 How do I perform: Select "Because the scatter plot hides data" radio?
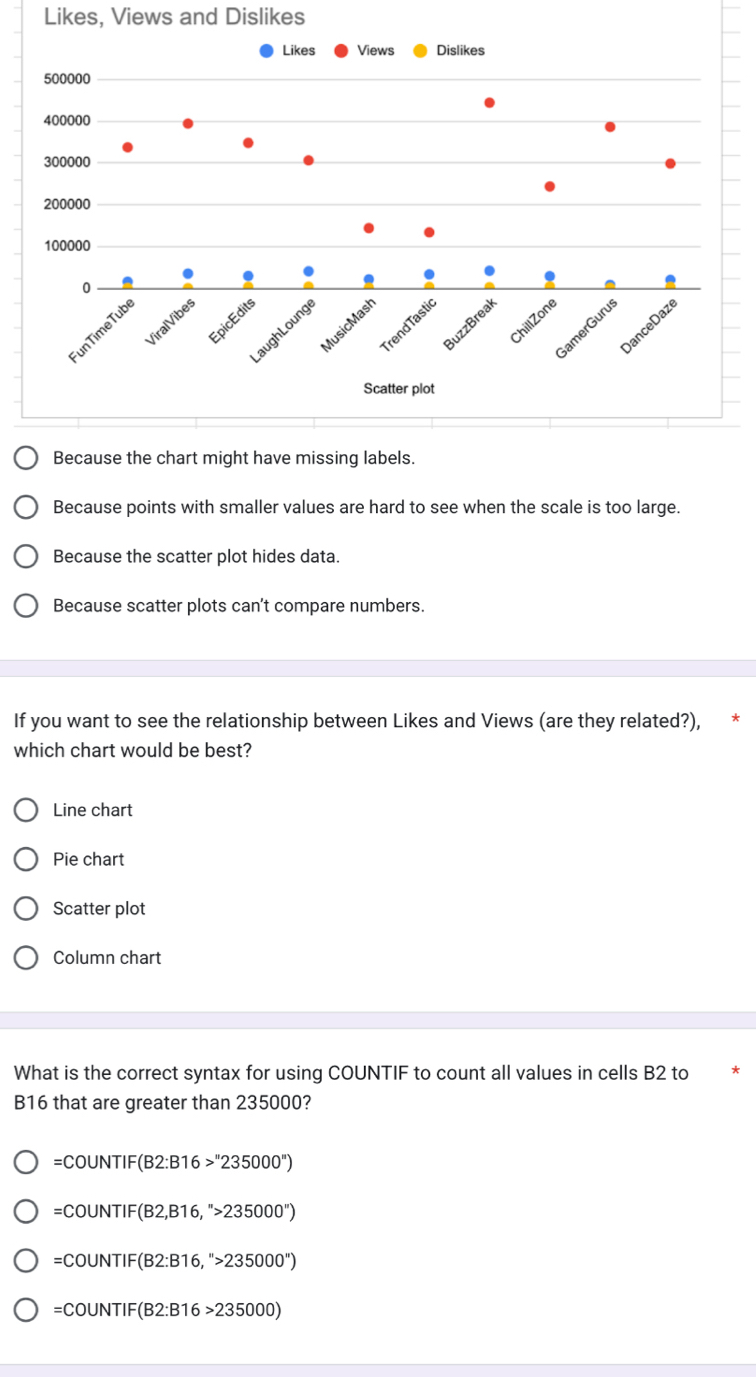29,556
